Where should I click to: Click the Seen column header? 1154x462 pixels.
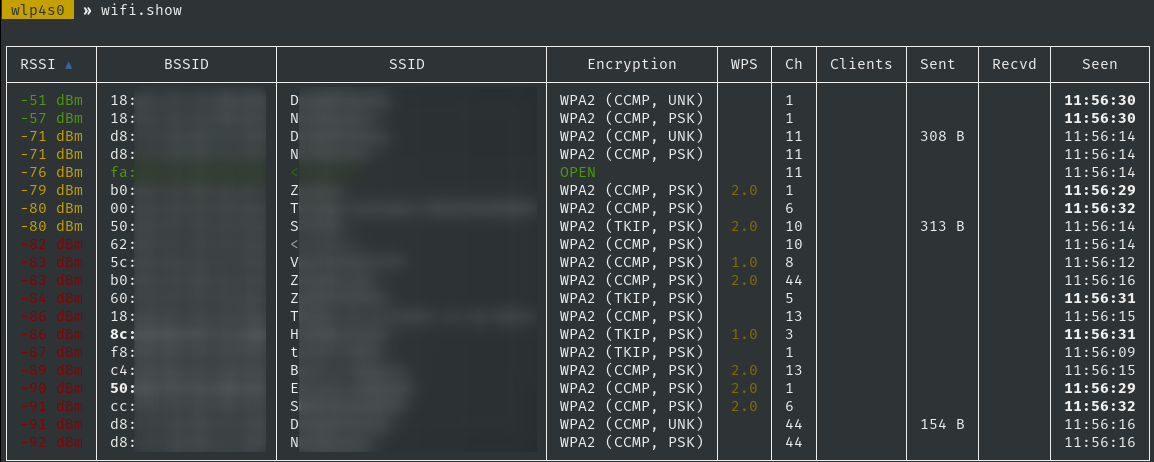[1099, 64]
